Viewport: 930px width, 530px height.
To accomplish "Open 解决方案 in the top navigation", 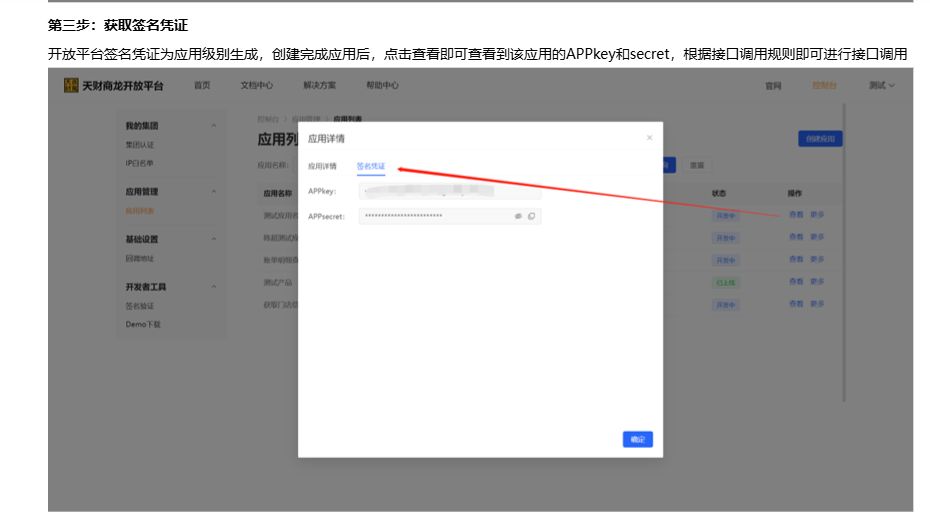I will (320, 85).
